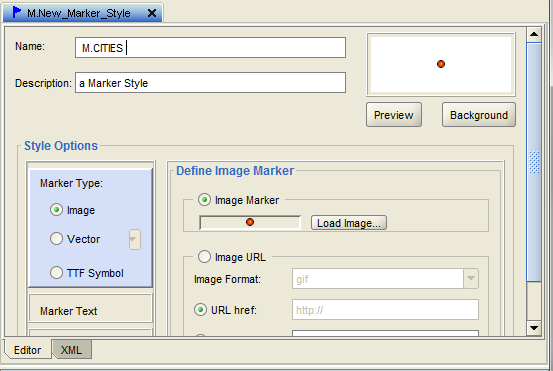
Task: Switch to the XML tab
Action: [72, 350]
